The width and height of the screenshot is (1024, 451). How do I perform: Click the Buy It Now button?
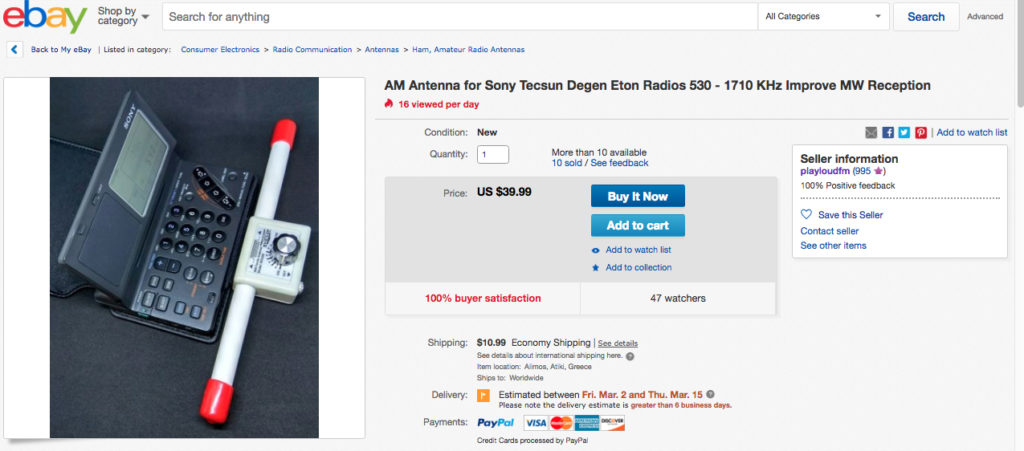click(638, 196)
